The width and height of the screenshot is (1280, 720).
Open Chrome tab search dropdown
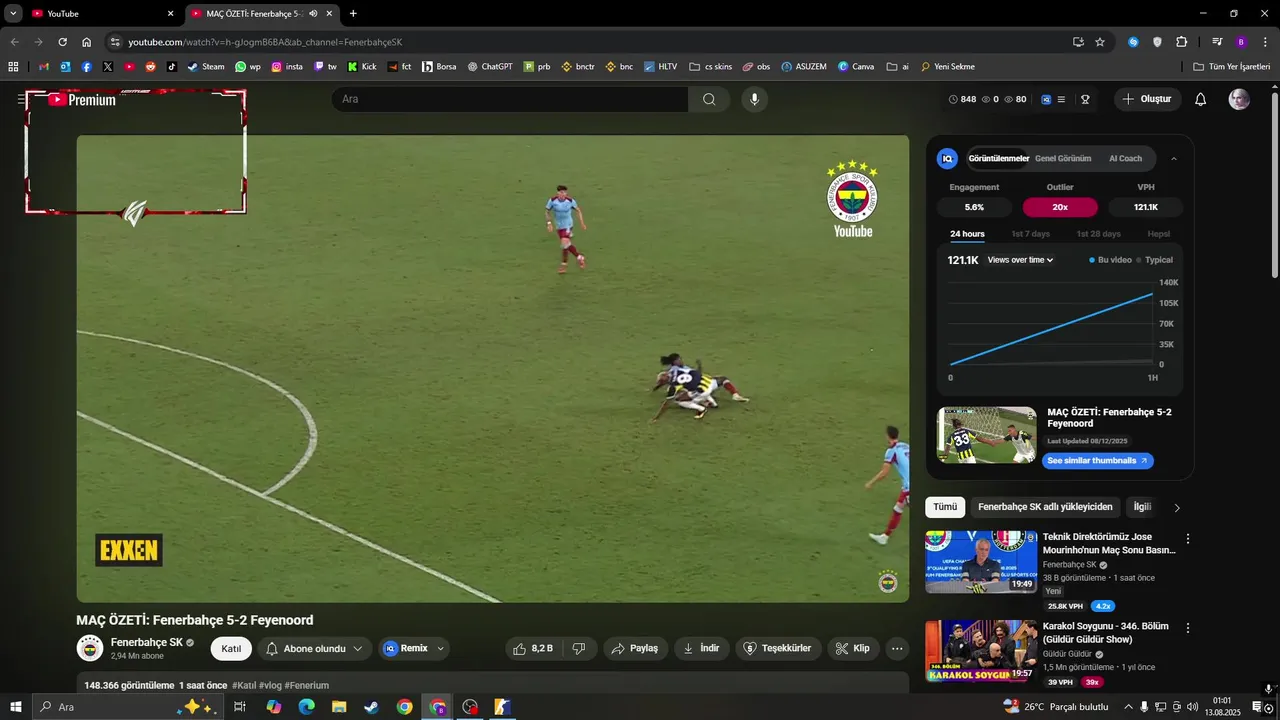13,13
